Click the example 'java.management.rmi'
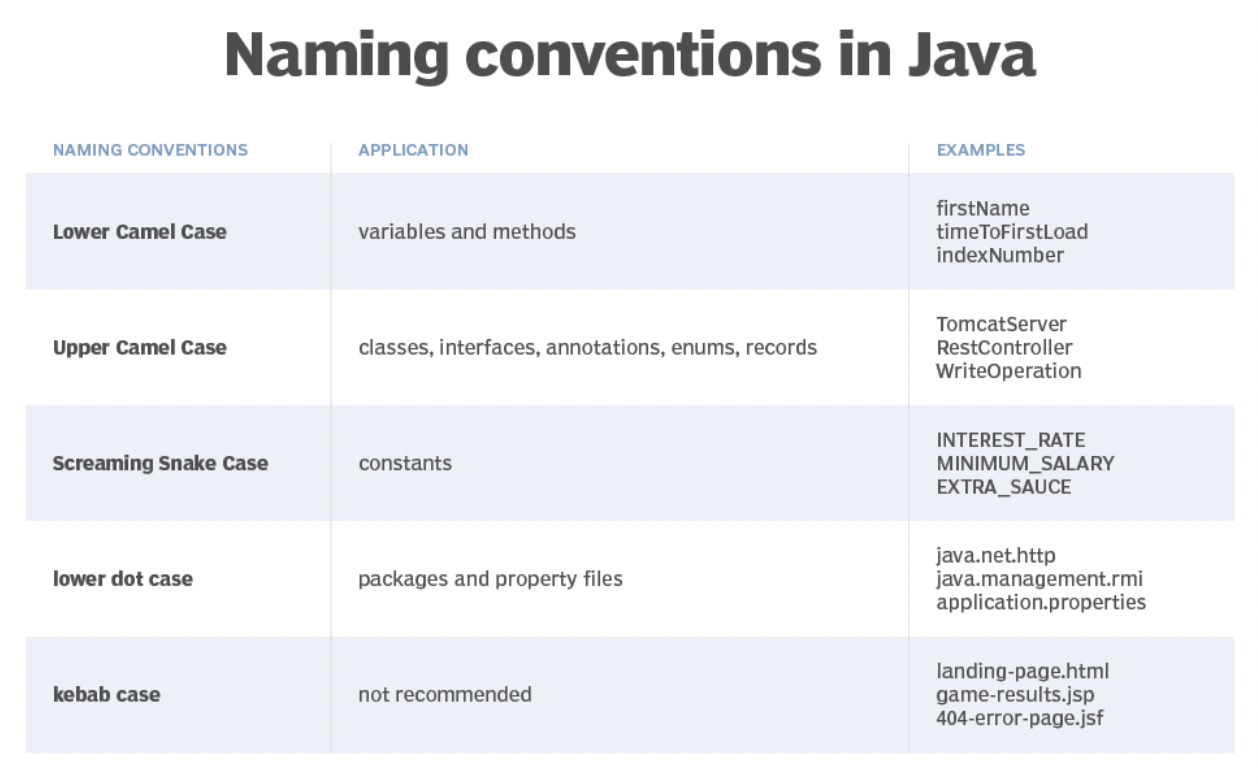 (1040, 579)
